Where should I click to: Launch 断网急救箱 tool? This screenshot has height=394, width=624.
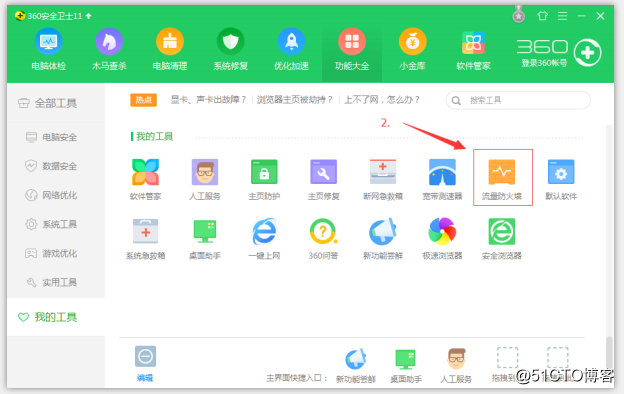click(383, 179)
